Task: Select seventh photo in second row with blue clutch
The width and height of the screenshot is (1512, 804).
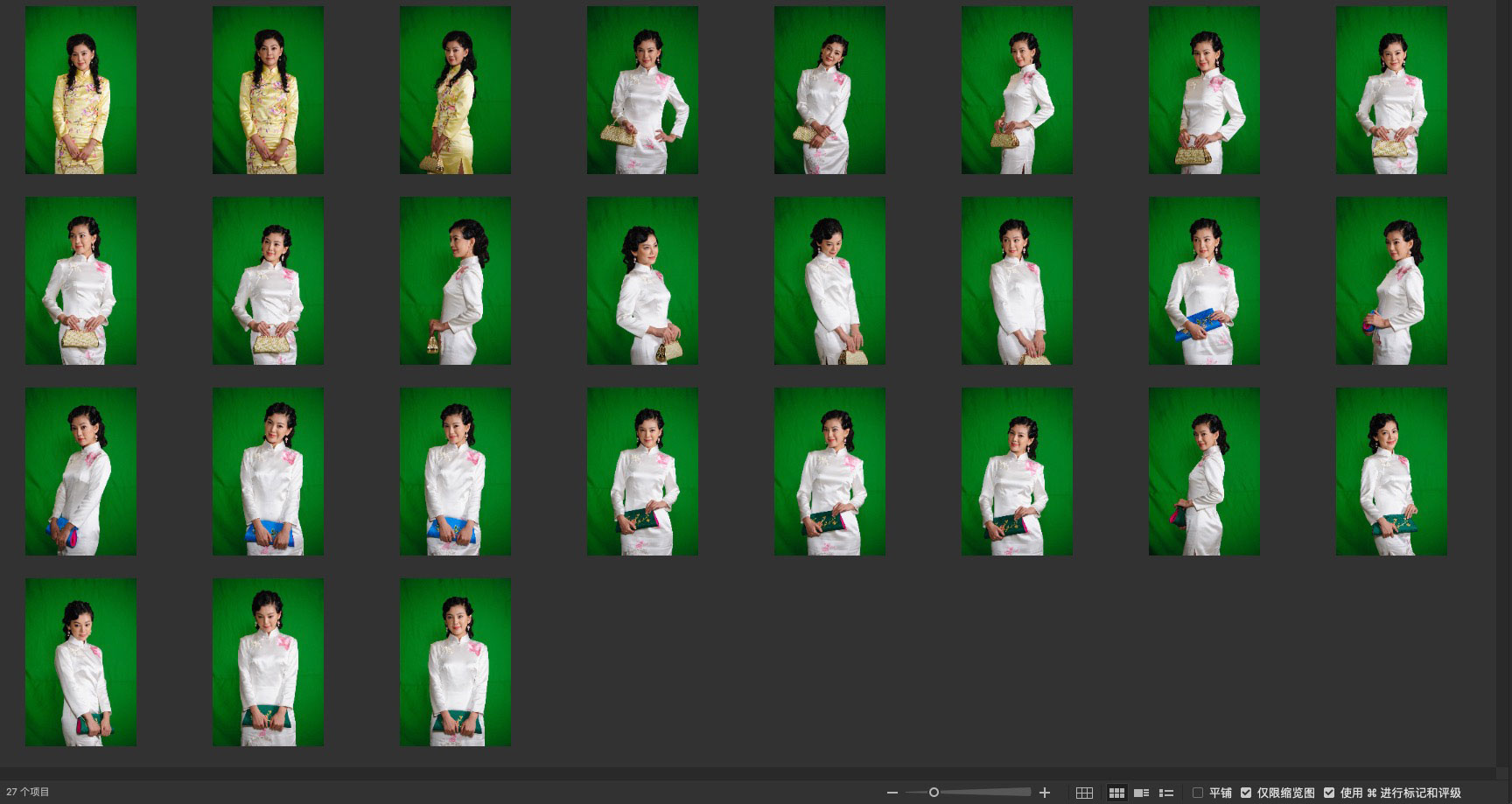Action: 1204,281
